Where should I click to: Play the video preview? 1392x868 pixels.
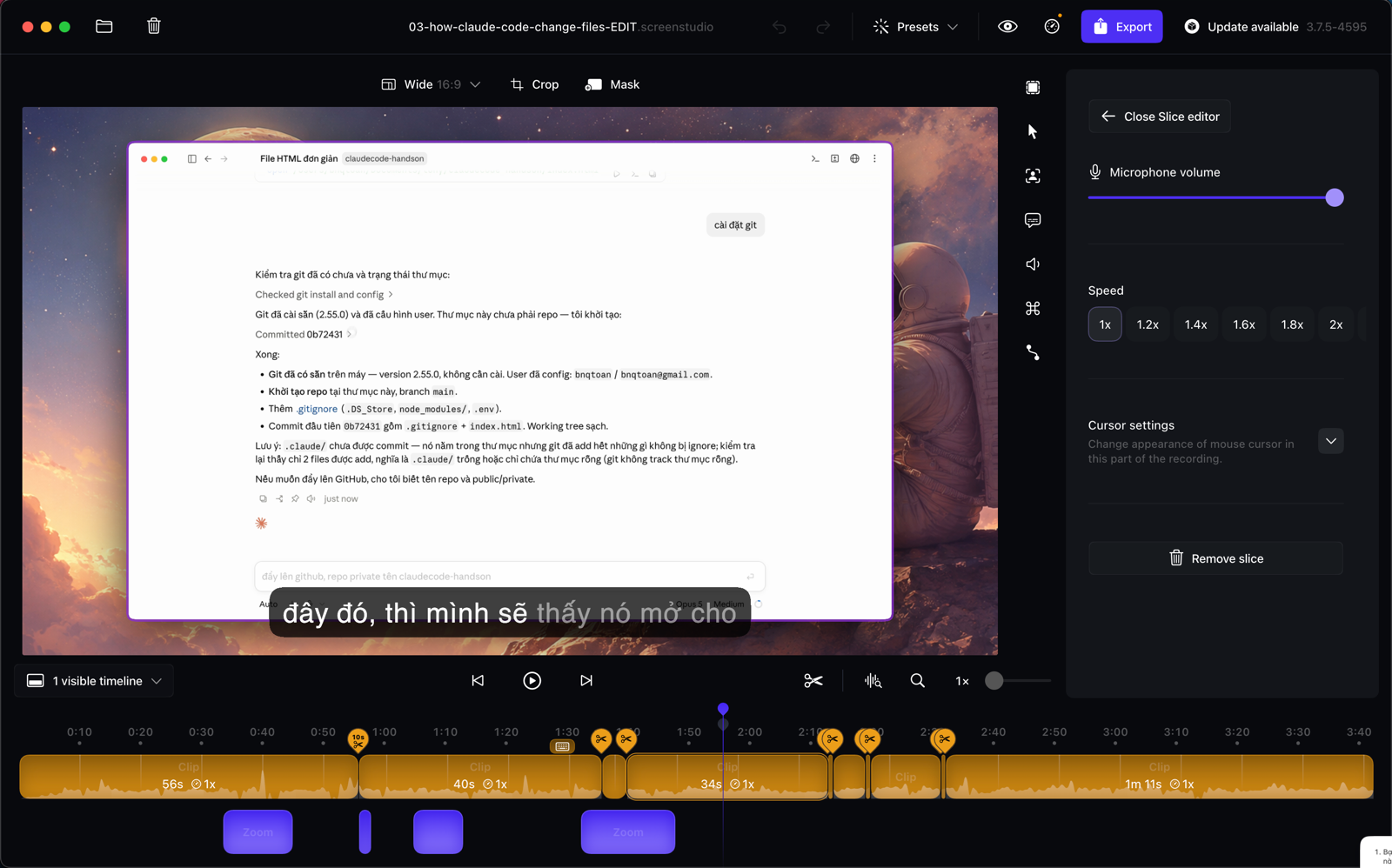532,681
